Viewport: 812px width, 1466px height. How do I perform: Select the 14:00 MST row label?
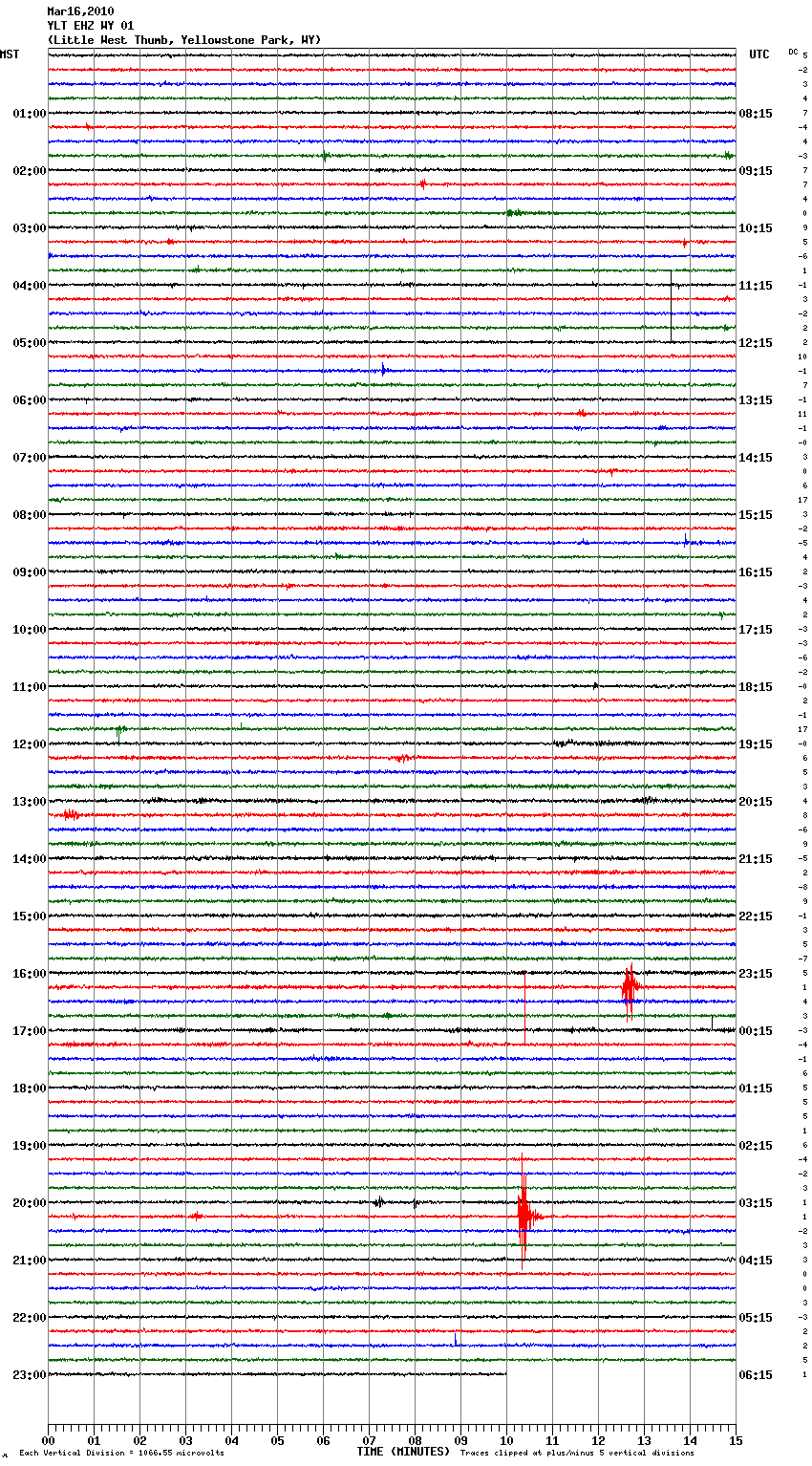click(30, 859)
